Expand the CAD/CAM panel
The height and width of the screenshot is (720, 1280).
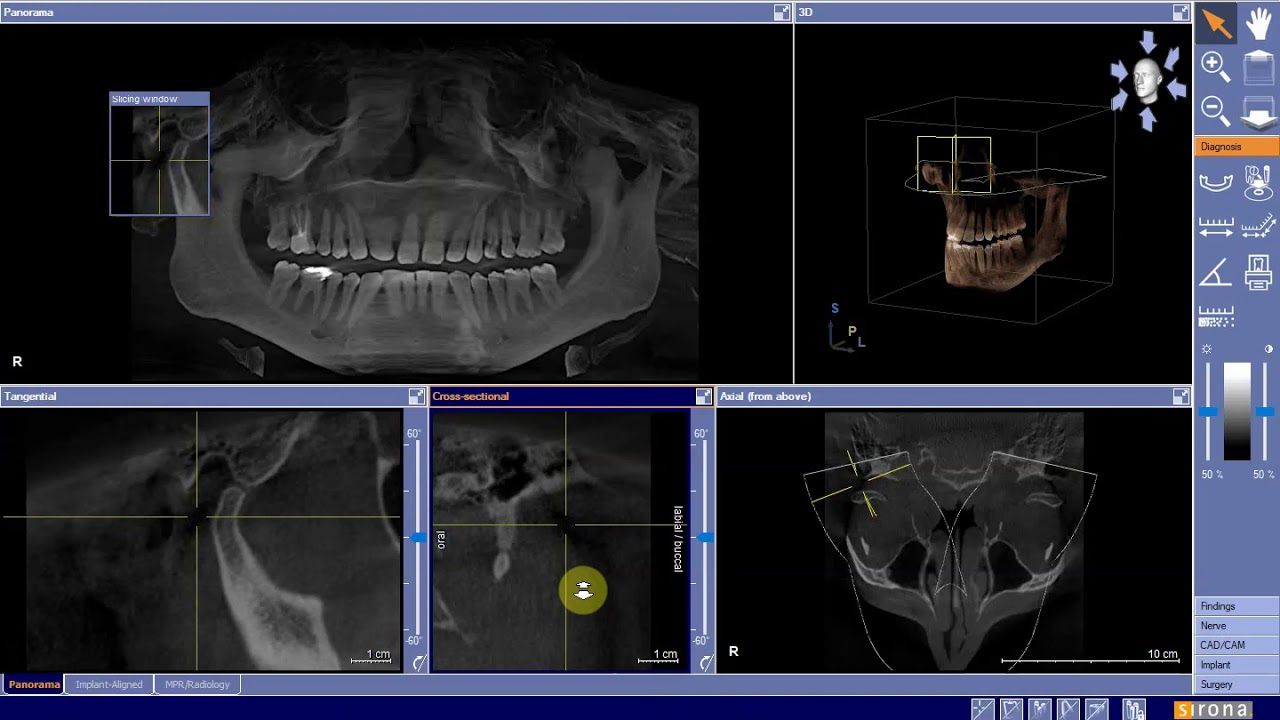coord(1237,645)
